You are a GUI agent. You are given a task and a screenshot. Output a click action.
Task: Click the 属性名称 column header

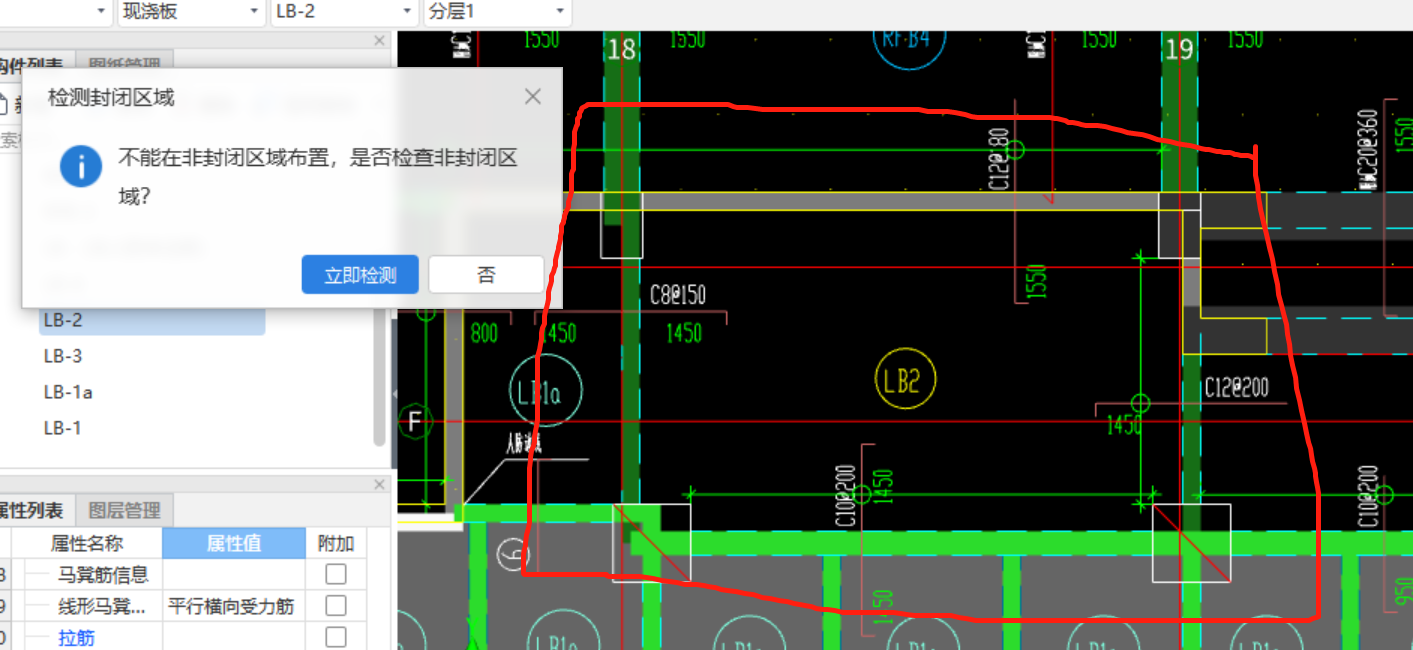87,543
